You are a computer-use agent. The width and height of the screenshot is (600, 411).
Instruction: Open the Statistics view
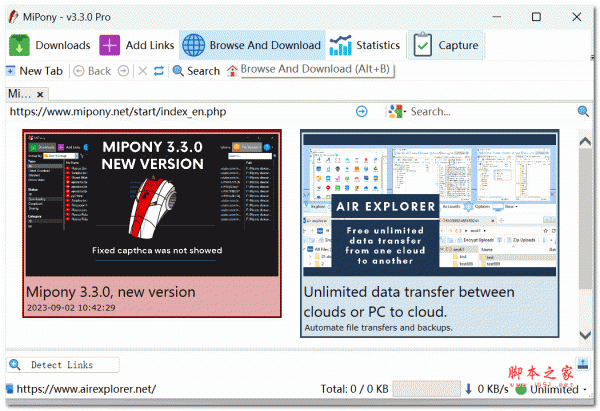(x=365, y=45)
